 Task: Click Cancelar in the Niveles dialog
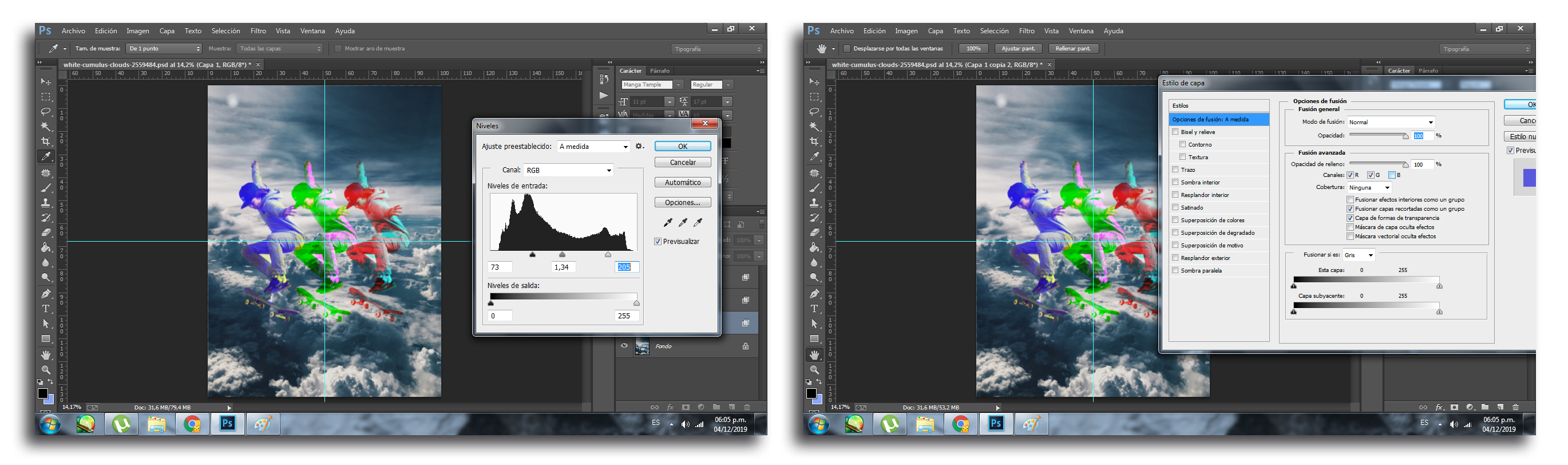click(683, 162)
